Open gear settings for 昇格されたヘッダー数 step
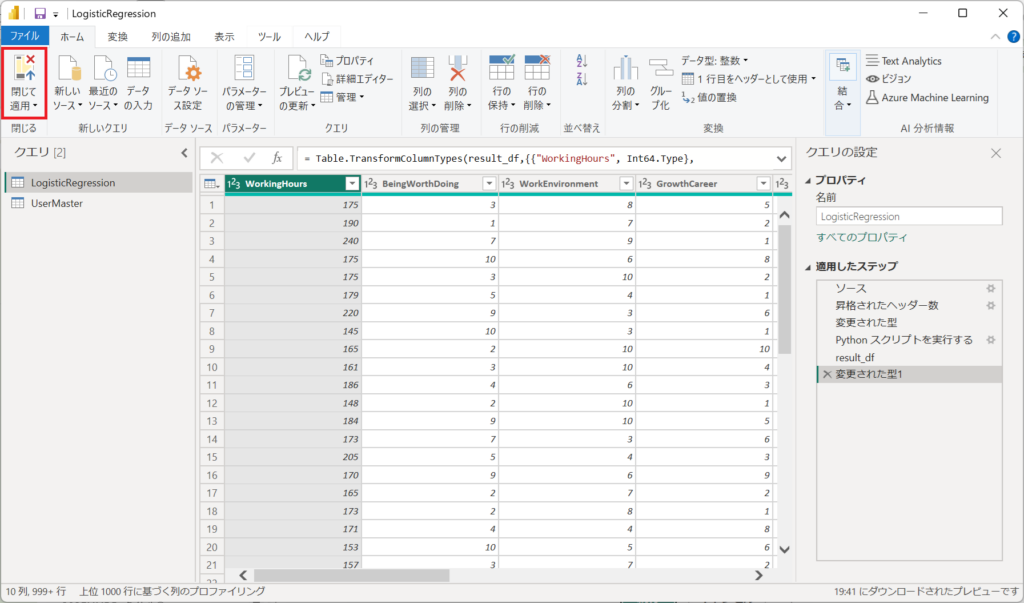This screenshot has height=603, width=1024. [991, 305]
